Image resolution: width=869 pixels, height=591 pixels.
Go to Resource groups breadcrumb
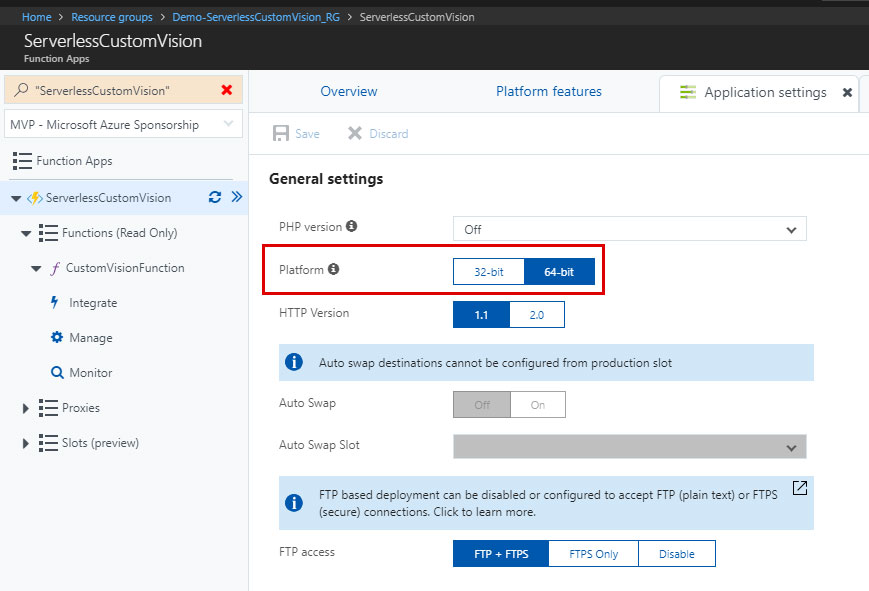click(x=112, y=17)
